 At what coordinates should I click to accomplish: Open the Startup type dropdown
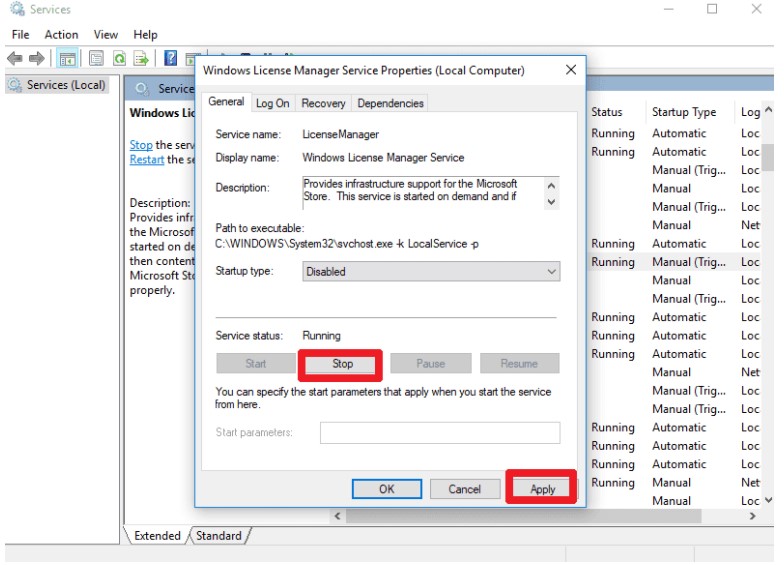(x=431, y=272)
